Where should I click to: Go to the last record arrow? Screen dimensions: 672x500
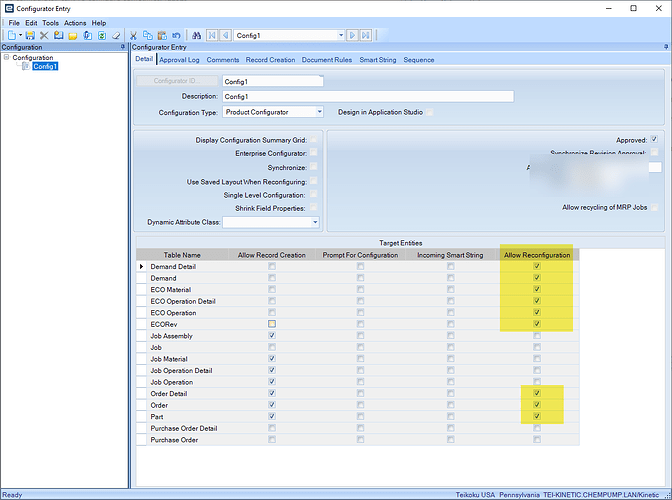pos(366,35)
